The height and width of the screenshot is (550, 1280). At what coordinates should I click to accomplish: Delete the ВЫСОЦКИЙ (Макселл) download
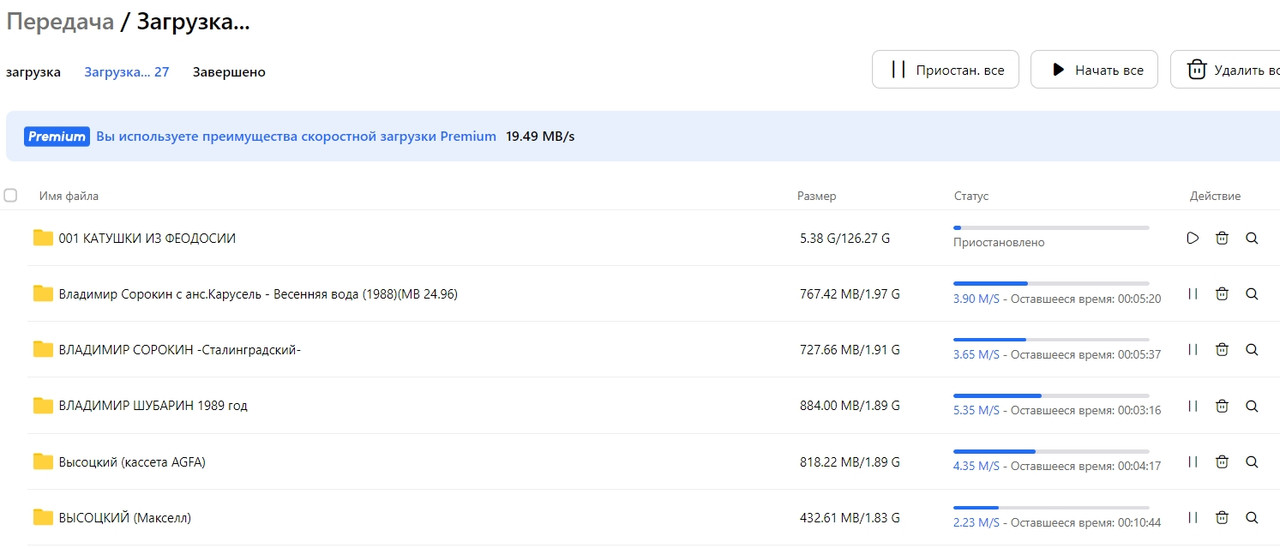(1222, 518)
